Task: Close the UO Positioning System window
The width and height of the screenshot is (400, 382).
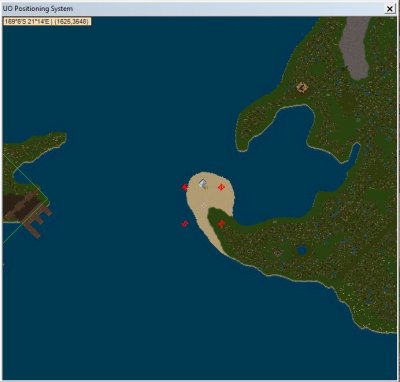Action: click(389, 9)
